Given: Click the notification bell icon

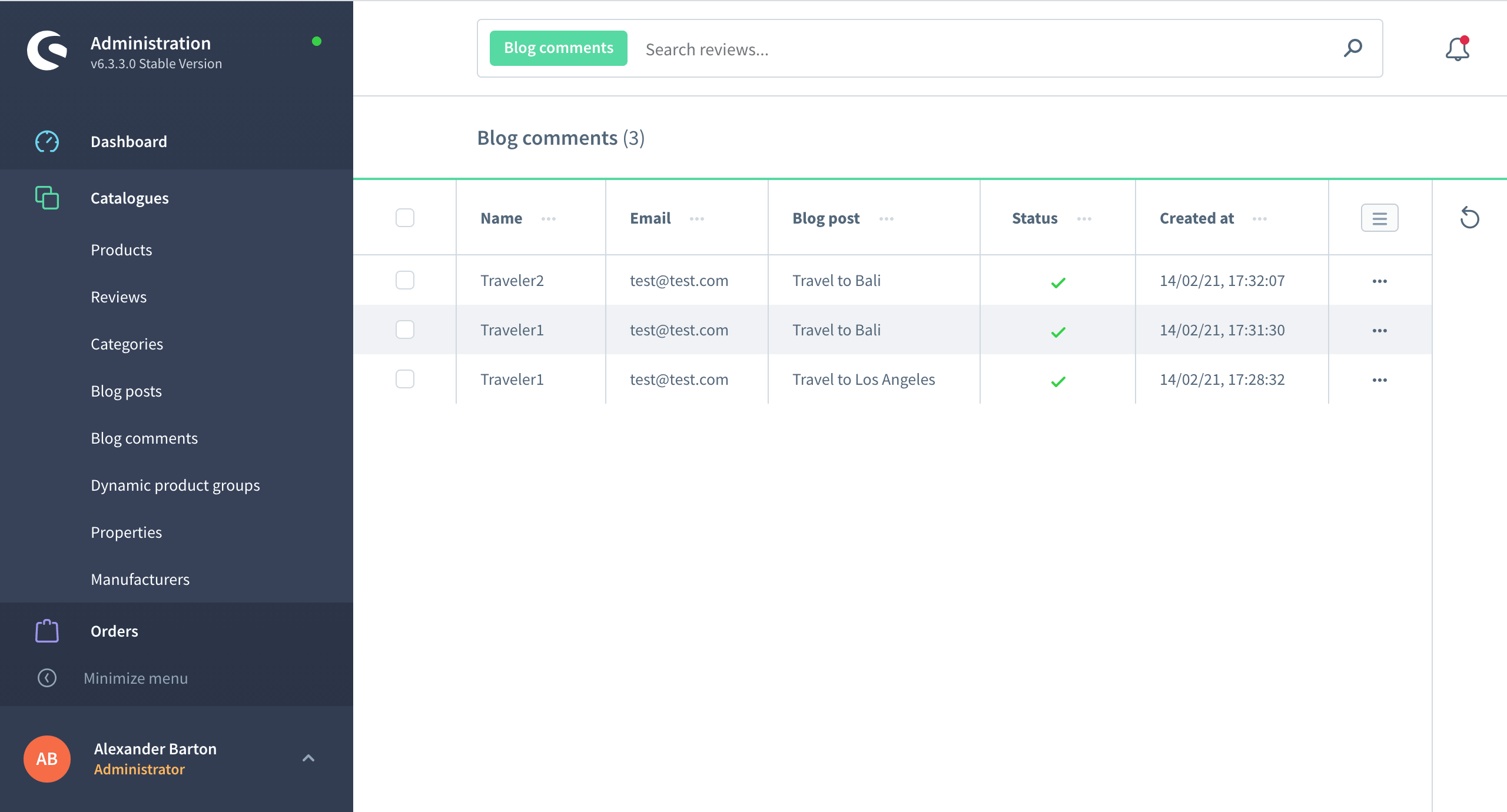Looking at the screenshot, I should point(1457,49).
